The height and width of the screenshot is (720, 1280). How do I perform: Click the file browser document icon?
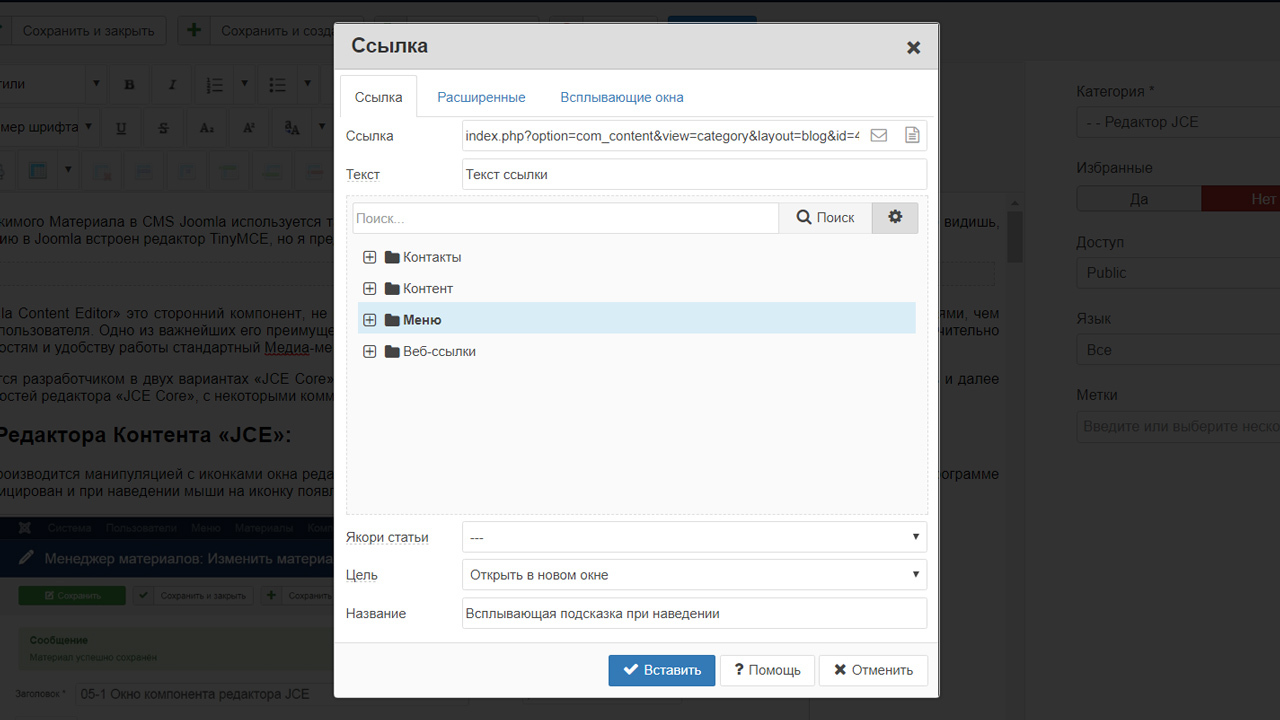coord(912,135)
